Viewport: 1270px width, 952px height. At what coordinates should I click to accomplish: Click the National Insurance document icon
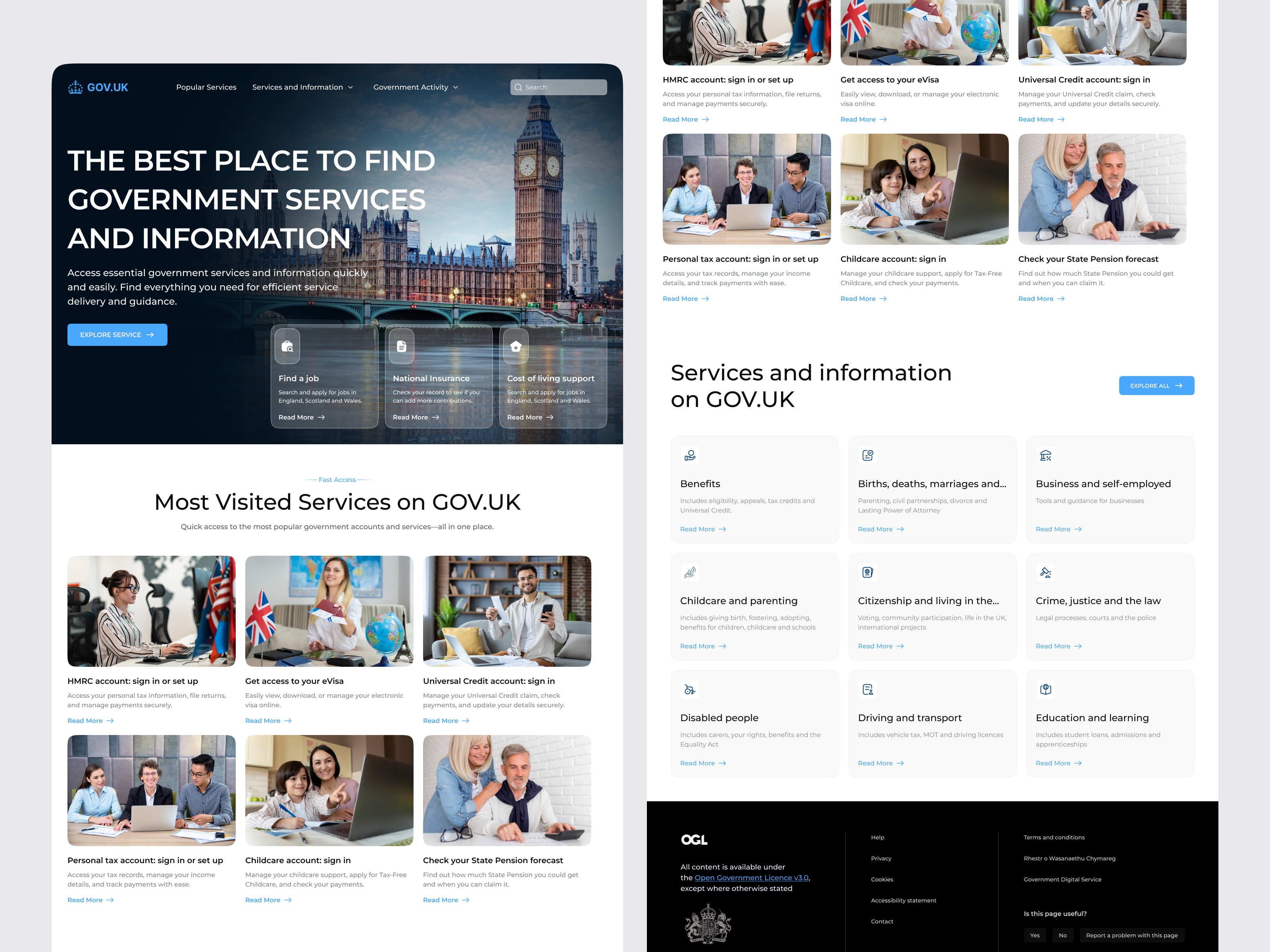point(401,346)
